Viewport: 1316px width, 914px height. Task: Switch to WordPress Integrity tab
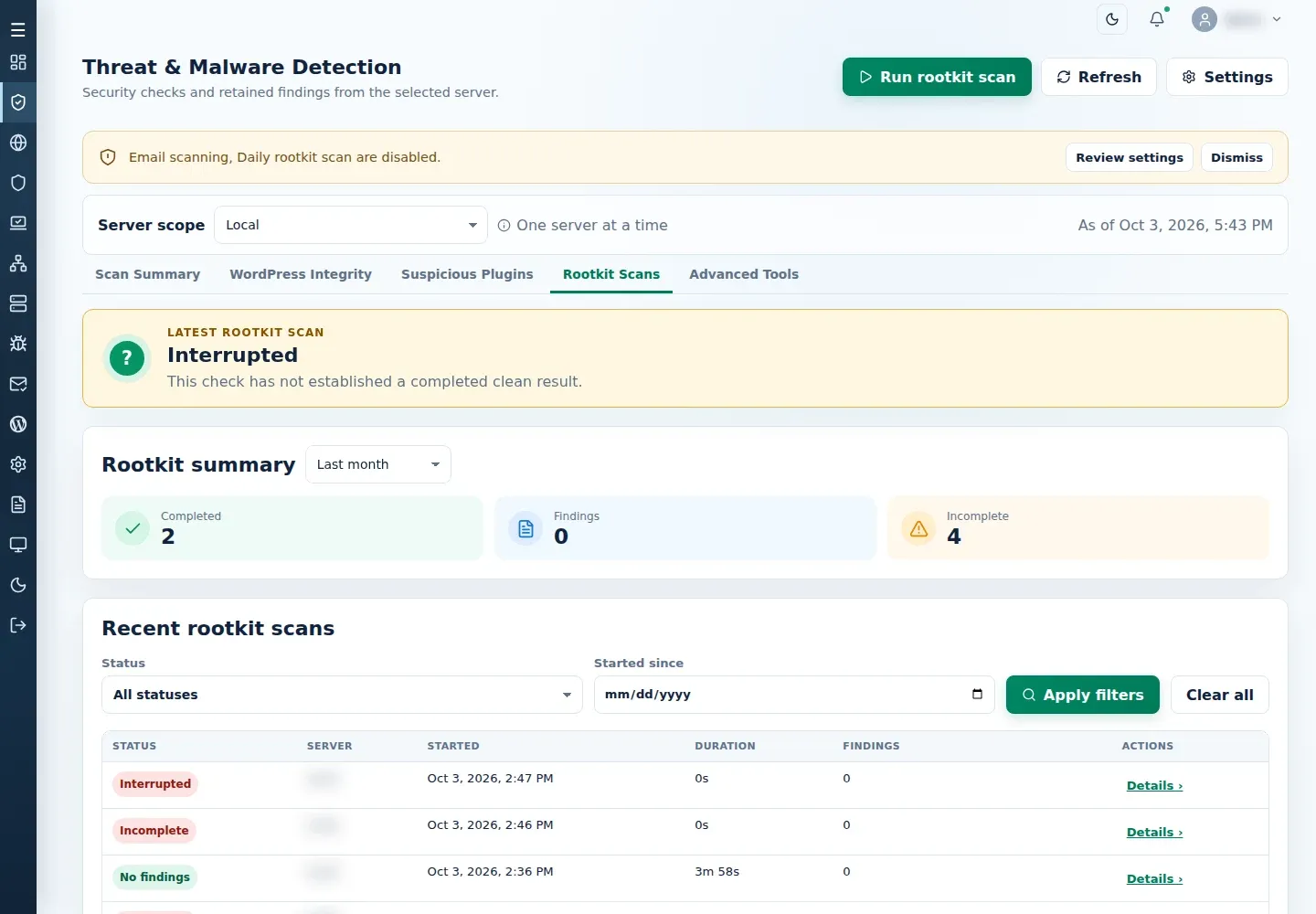[x=301, y=274]
